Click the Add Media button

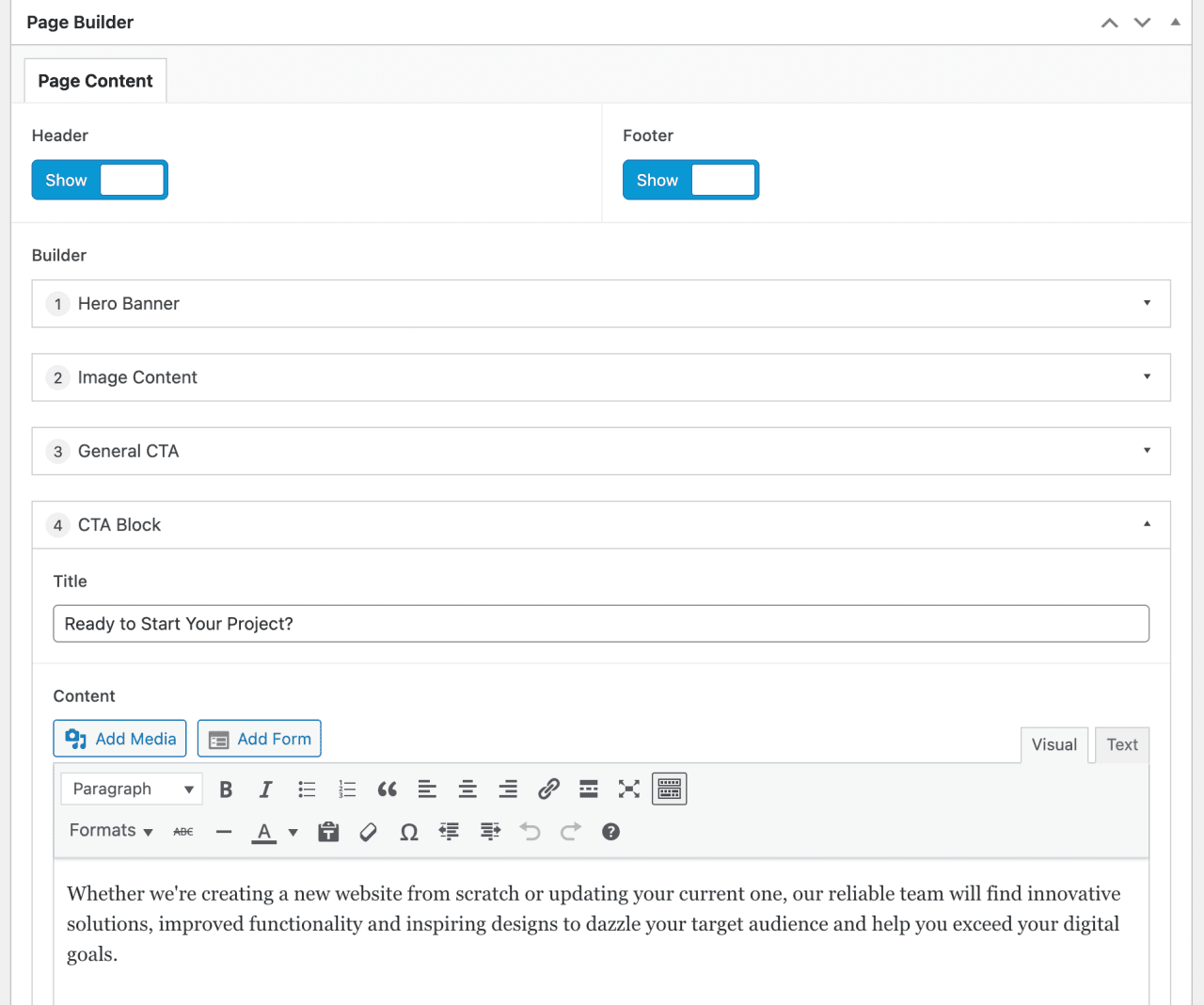[120, 739]
